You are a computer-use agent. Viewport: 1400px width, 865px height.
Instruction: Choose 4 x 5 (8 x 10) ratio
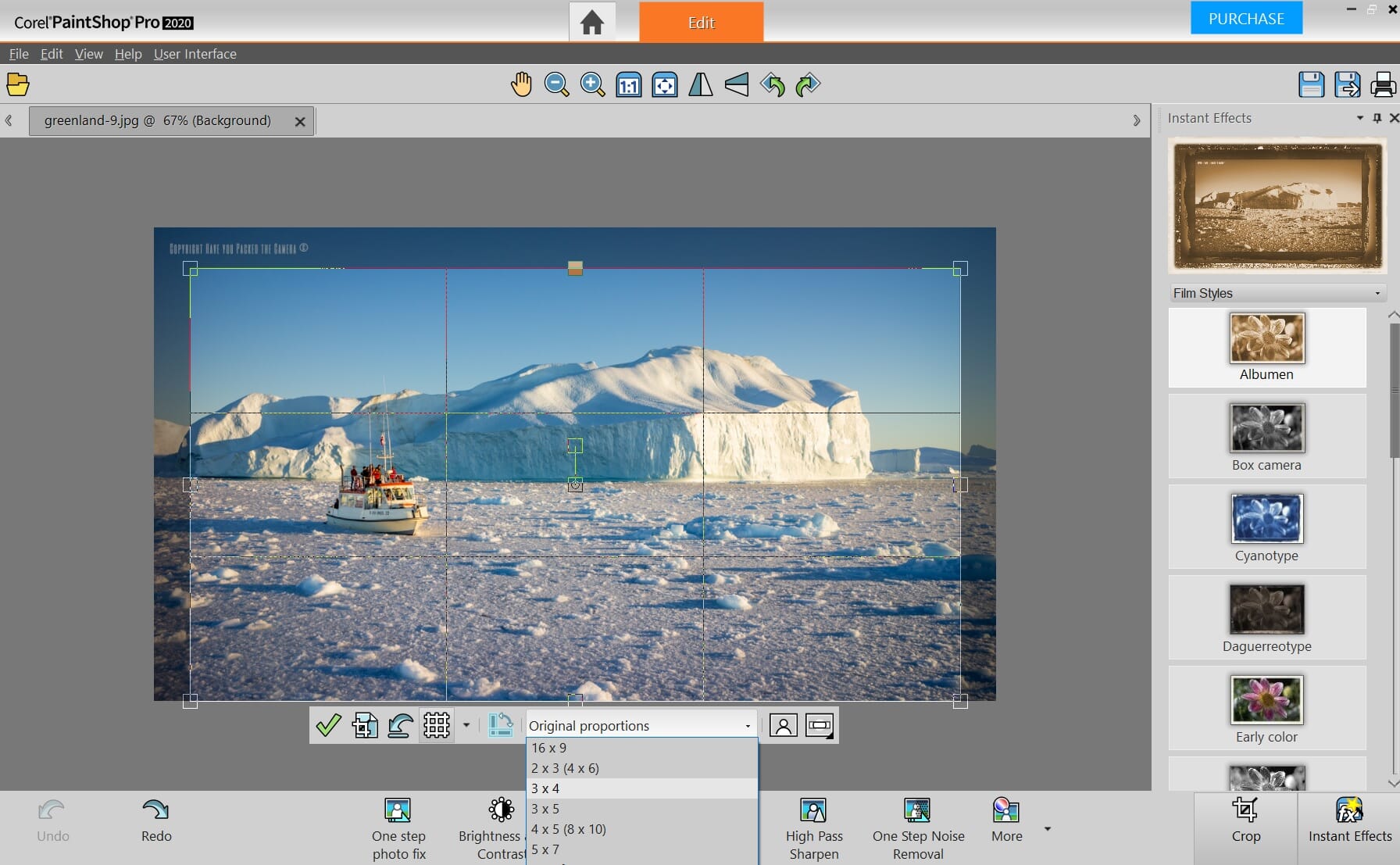(641, 829)
